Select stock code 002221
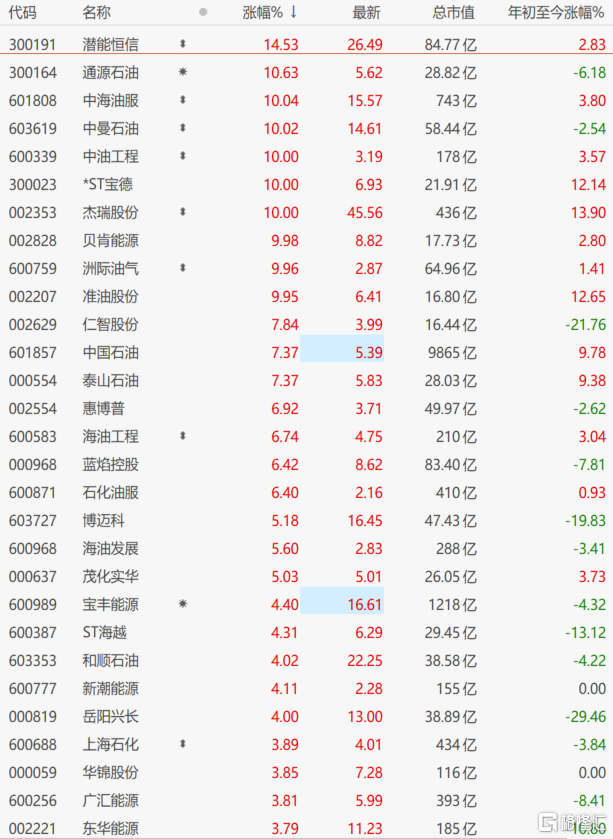Screen dimensions: 613x839 coord(33,828)
